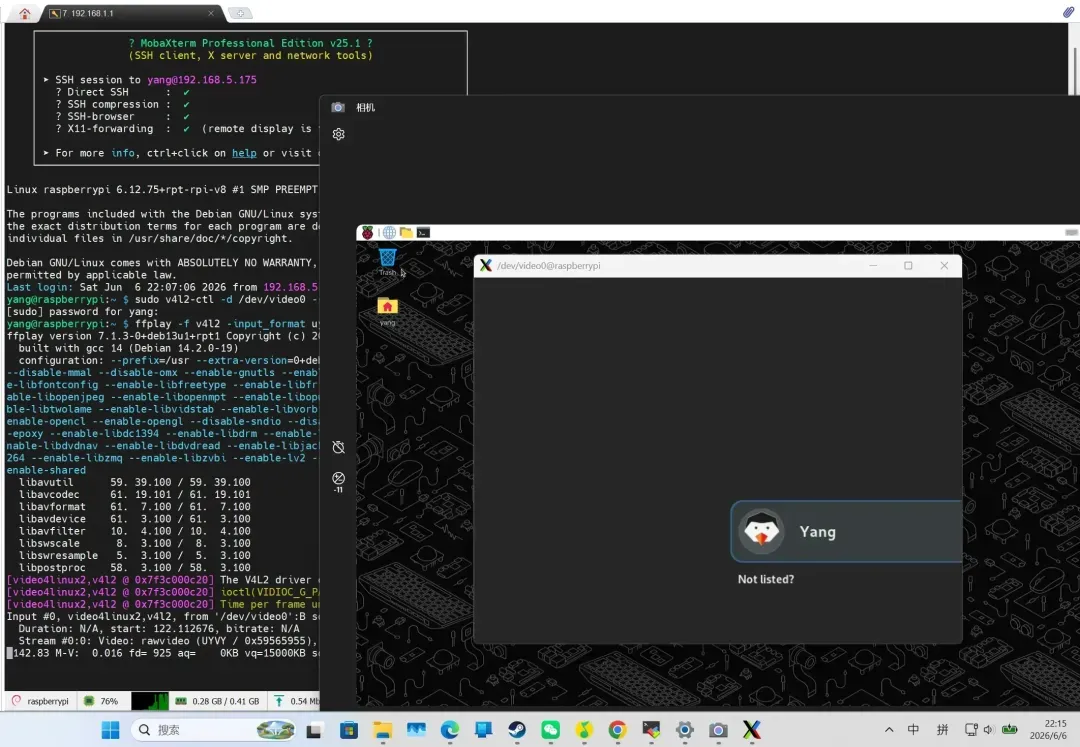Click the 搜索 taskbar search box
The width and height of the screenshot is (1080, 747).
click(215, 730)
